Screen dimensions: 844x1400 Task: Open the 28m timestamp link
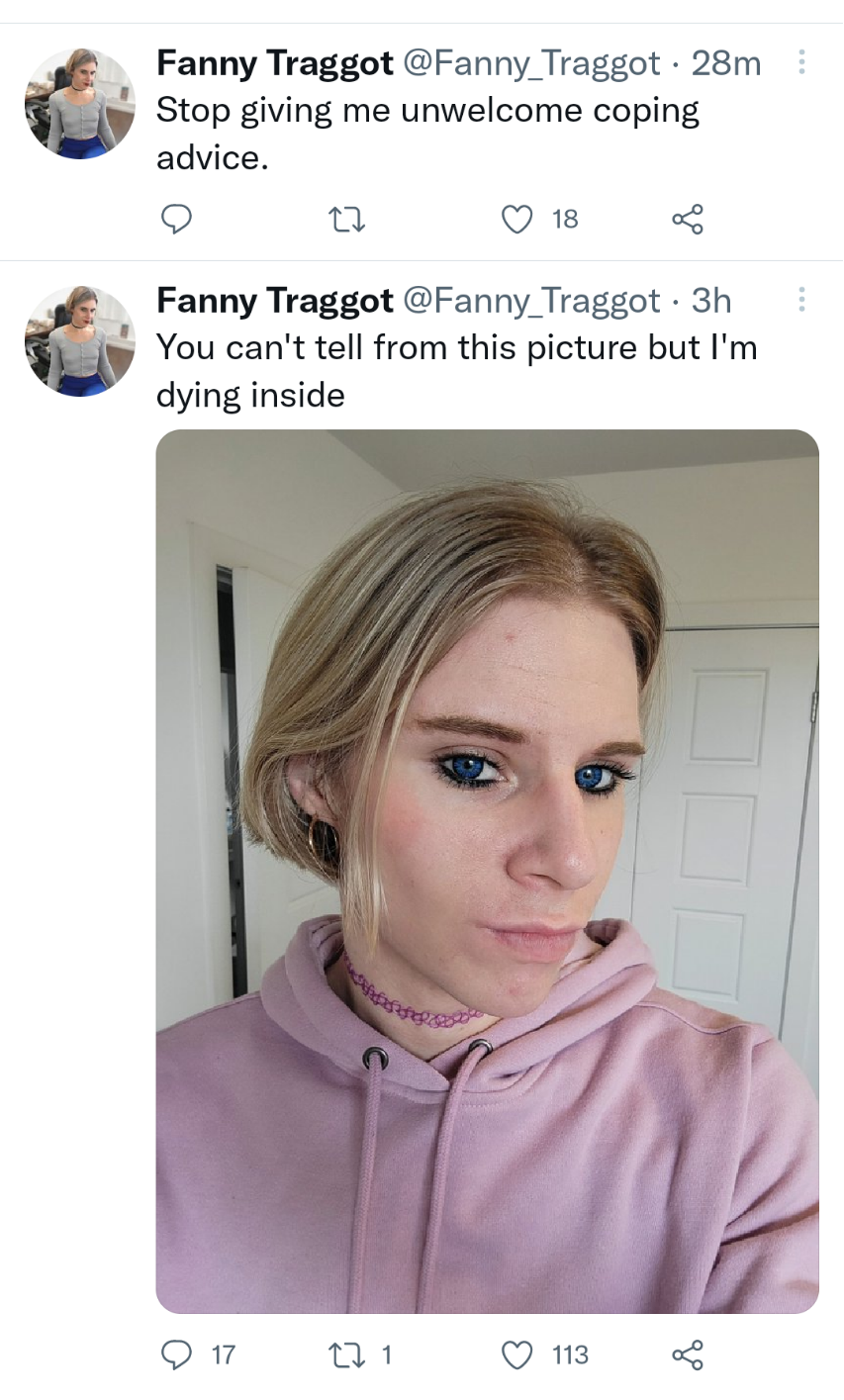tap(726, 63)
